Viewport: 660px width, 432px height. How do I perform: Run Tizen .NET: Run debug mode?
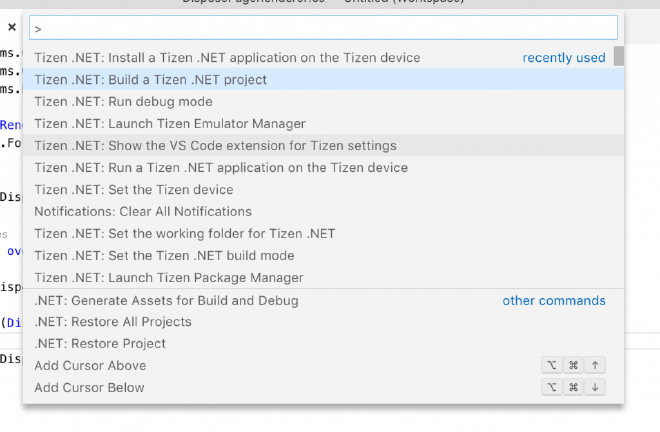[323, 101]
